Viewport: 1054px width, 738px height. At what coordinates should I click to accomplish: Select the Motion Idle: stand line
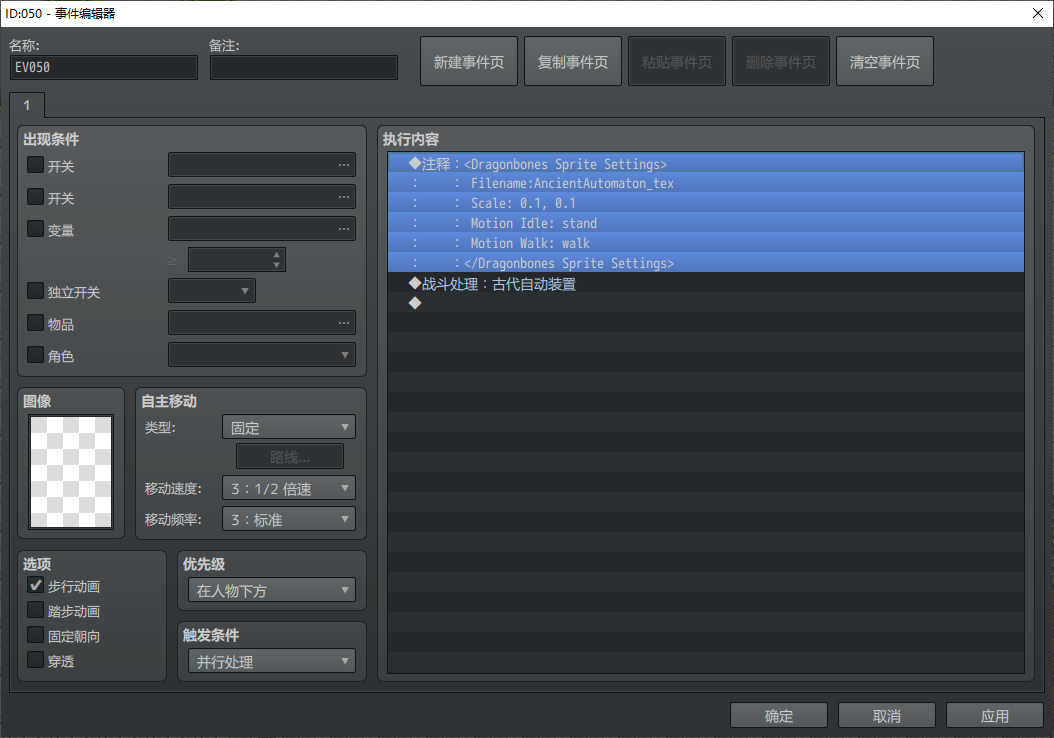[x=706, y=223]
